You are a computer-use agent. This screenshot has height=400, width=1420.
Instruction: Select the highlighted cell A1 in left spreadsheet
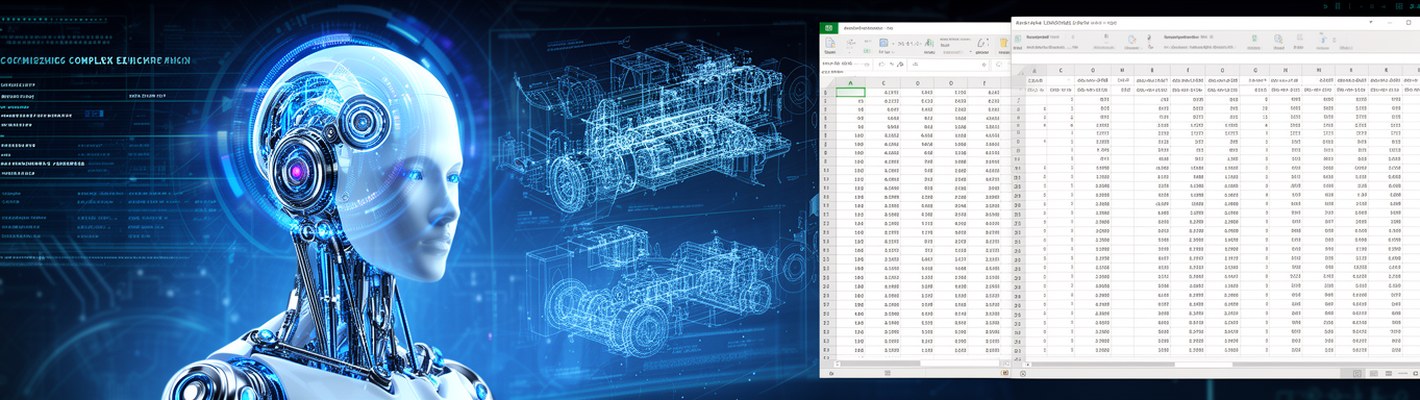[850, 93]
